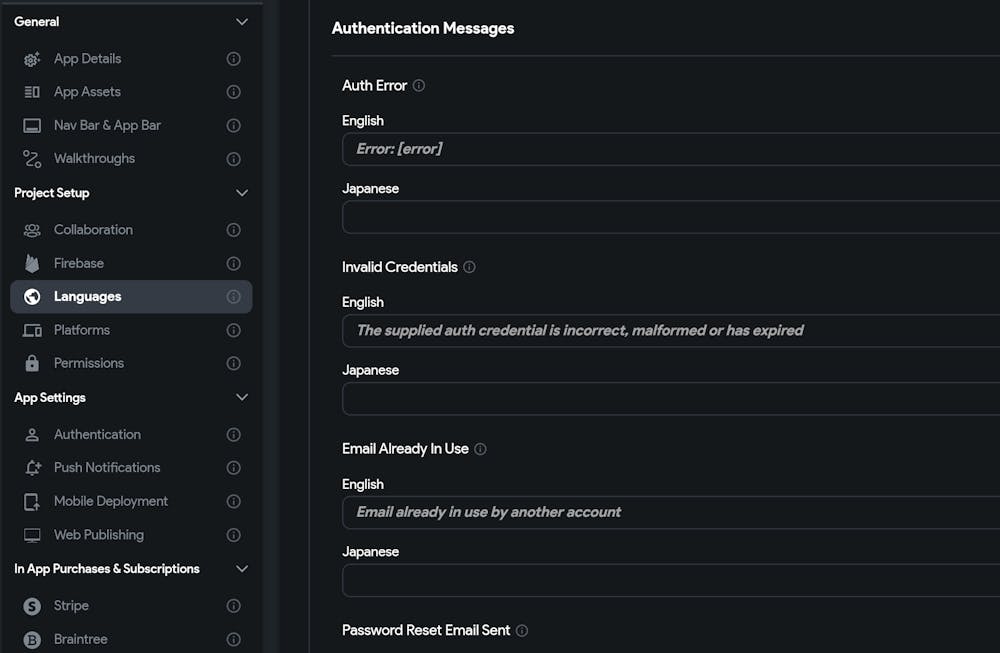Collapse the Project Setup section
Image resolution: width=1000 pixels, height=653 pixels.
(241, 192)
